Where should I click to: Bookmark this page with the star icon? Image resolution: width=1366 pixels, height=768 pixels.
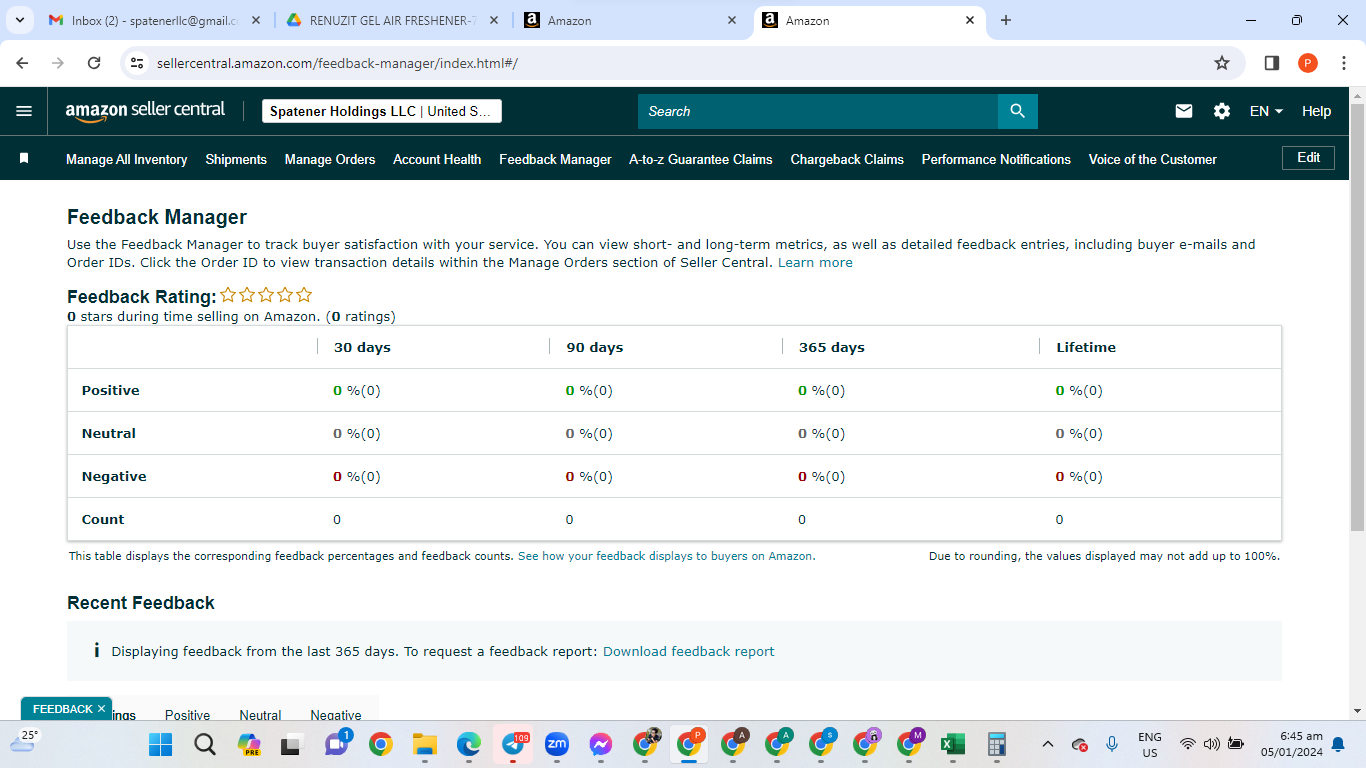[1222, 63]
